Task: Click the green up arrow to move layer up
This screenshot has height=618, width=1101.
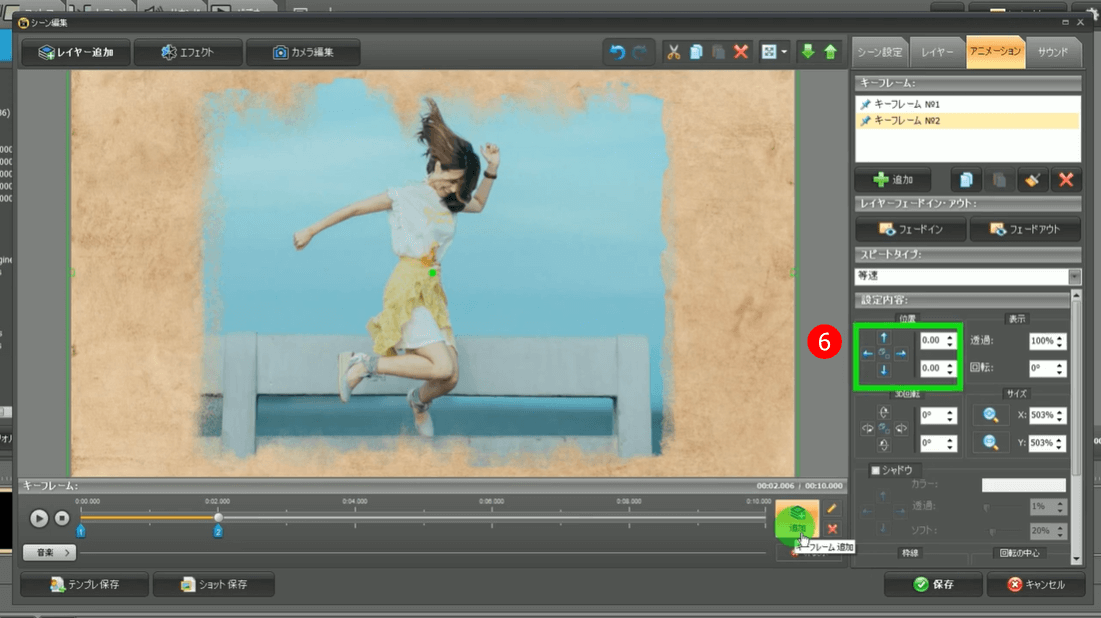Action: click(x=830, y=52)
